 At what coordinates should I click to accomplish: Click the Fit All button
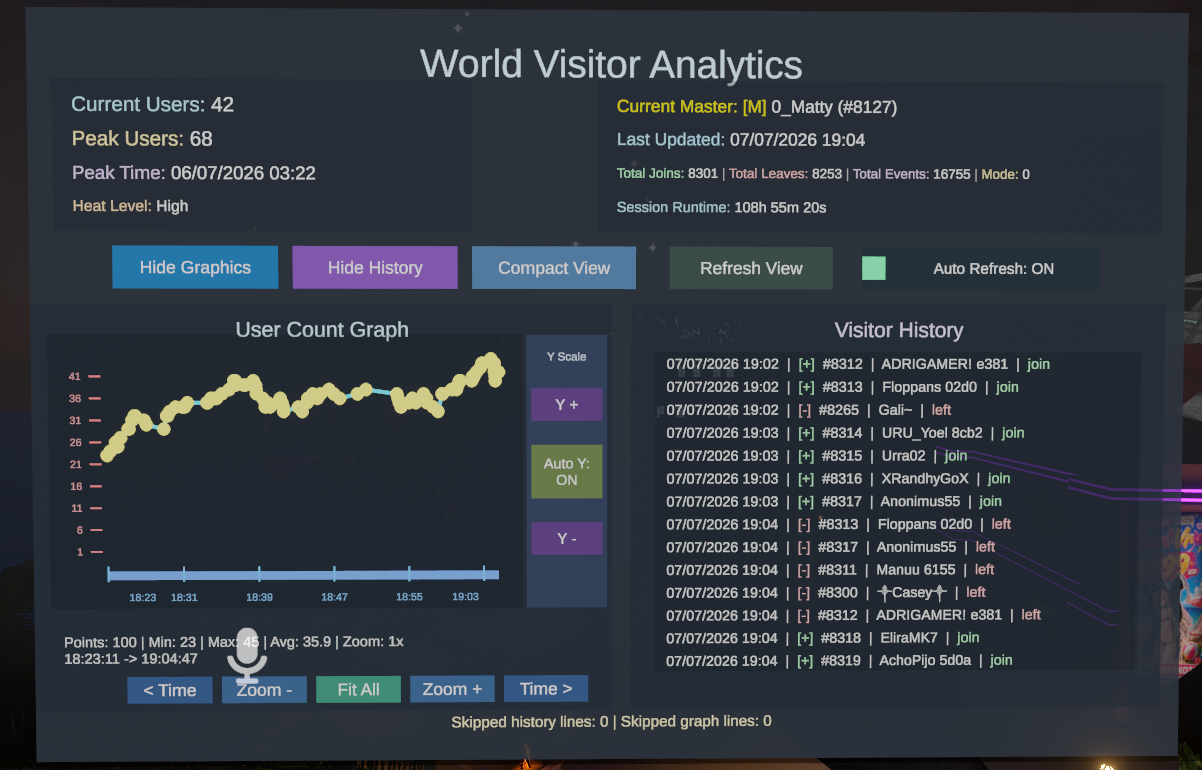[x=358, y=689]
